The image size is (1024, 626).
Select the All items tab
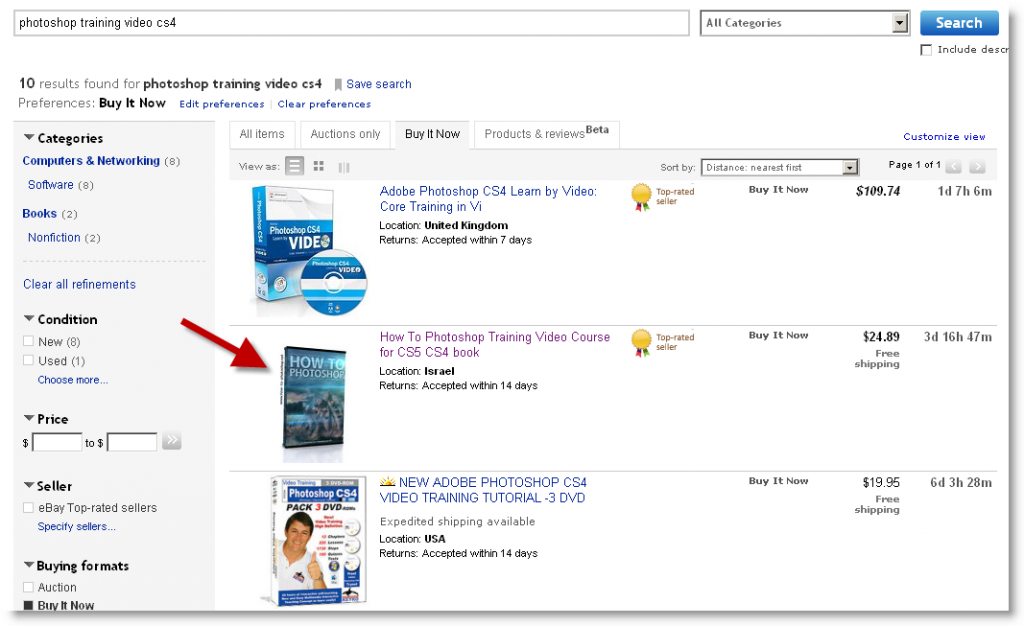[262, 134]
